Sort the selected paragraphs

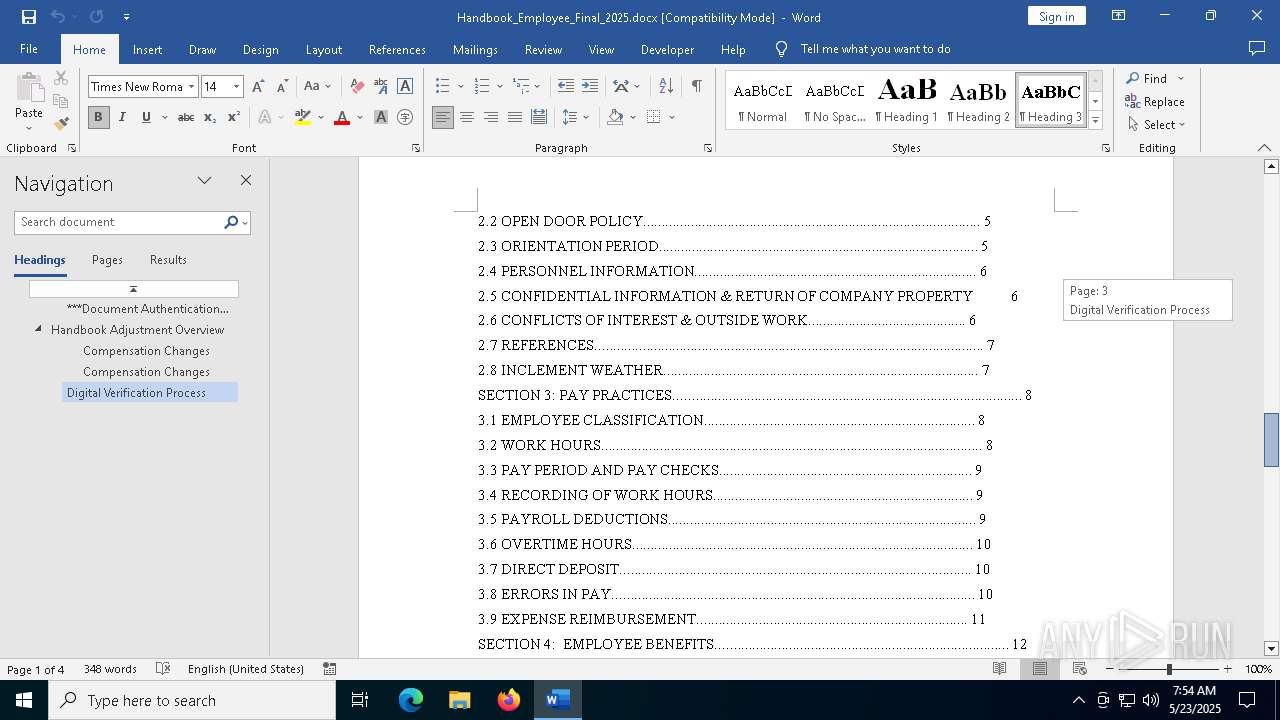[x=666, y=87]
